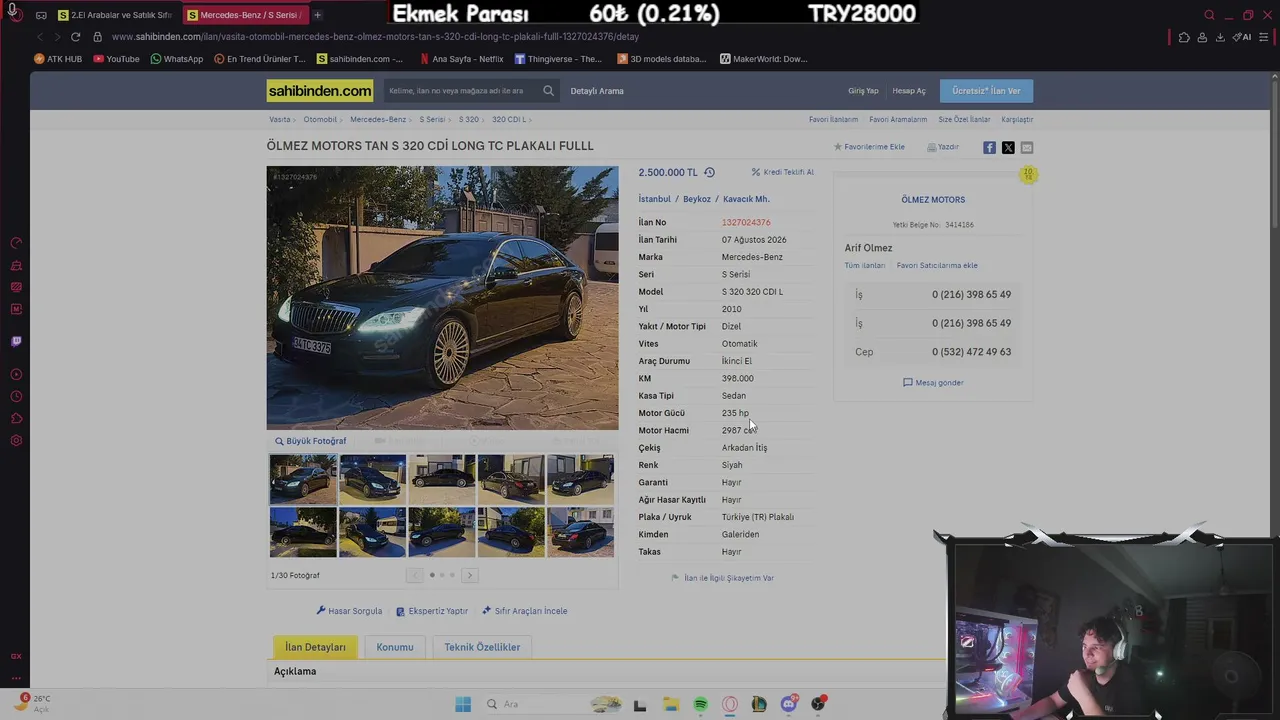Click the Hesap Aç link
1280x720 pixels.
909,91
